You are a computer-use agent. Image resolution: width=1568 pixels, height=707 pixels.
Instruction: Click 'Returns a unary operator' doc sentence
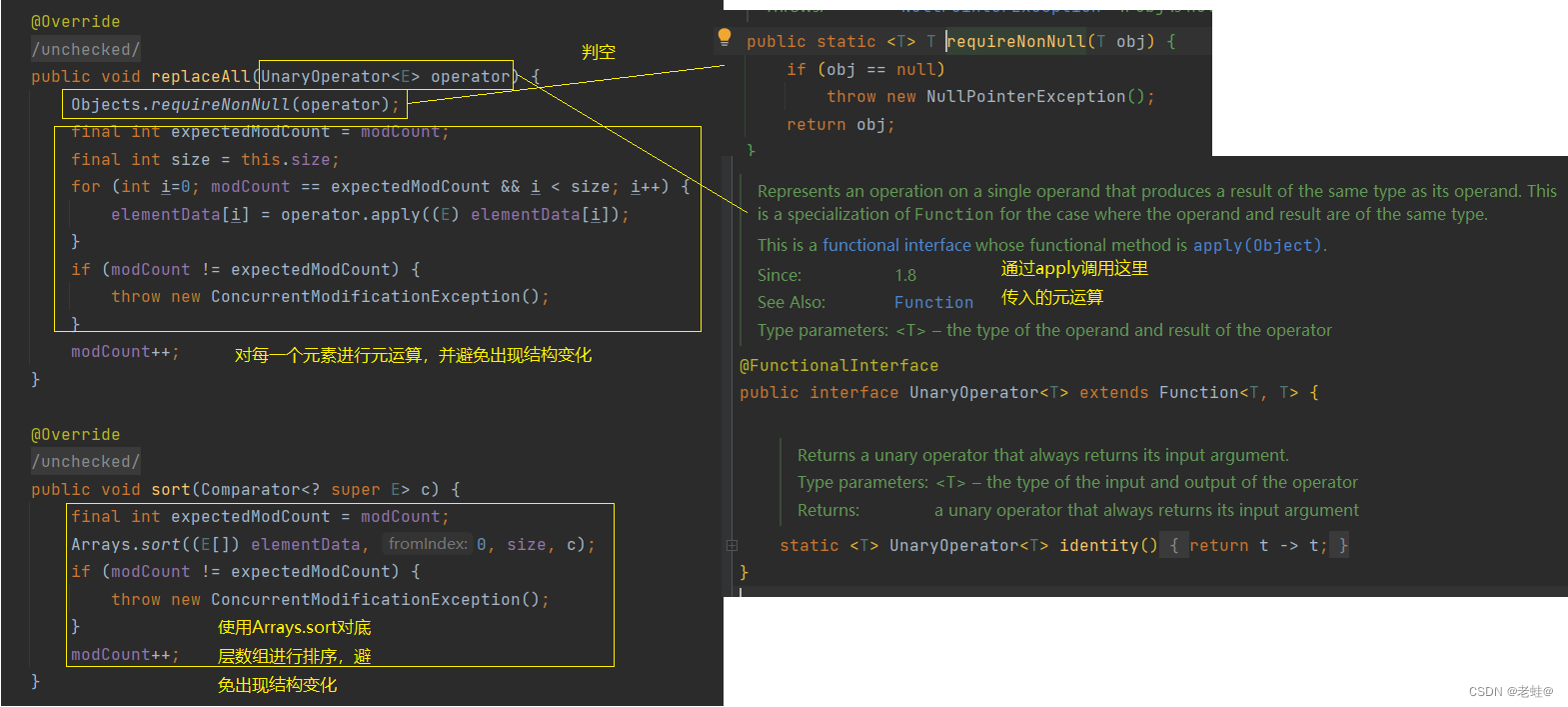click(1043, 455)
